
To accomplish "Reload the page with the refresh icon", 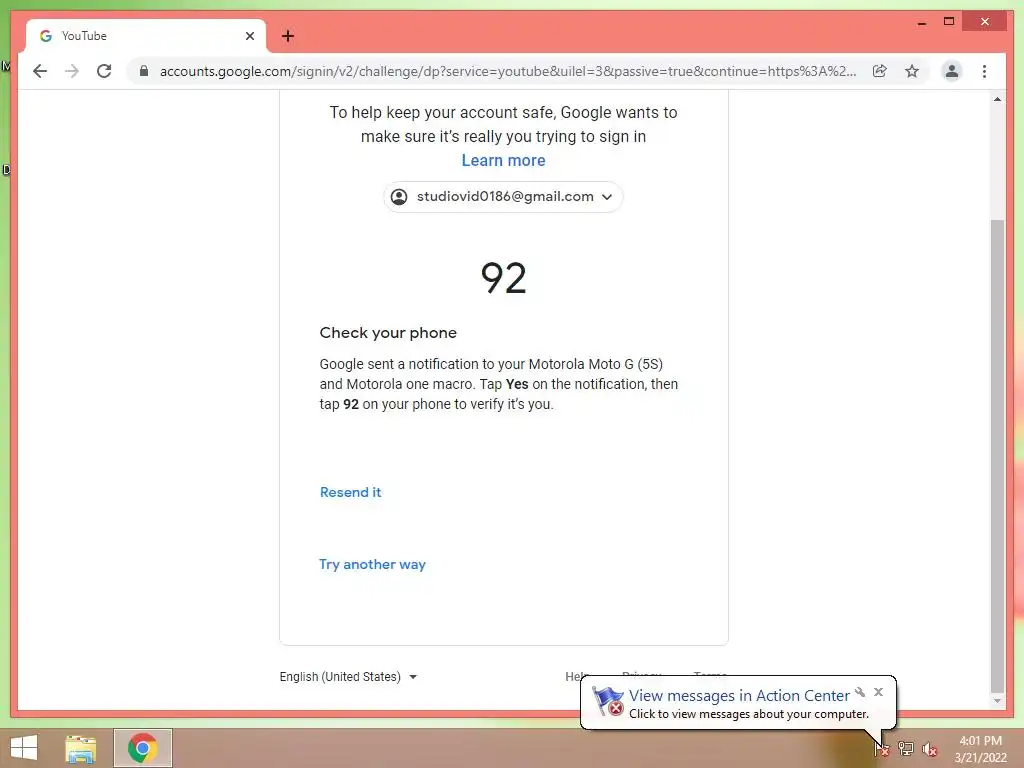I will (x=104, y=71).
